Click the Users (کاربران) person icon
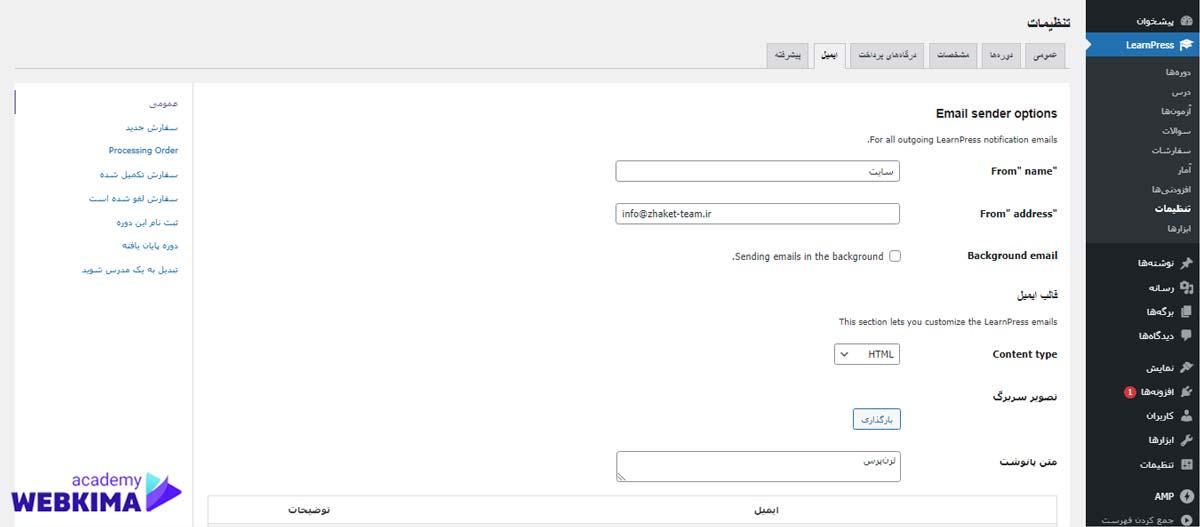The image size is (1200, 527). (1186, 415)
